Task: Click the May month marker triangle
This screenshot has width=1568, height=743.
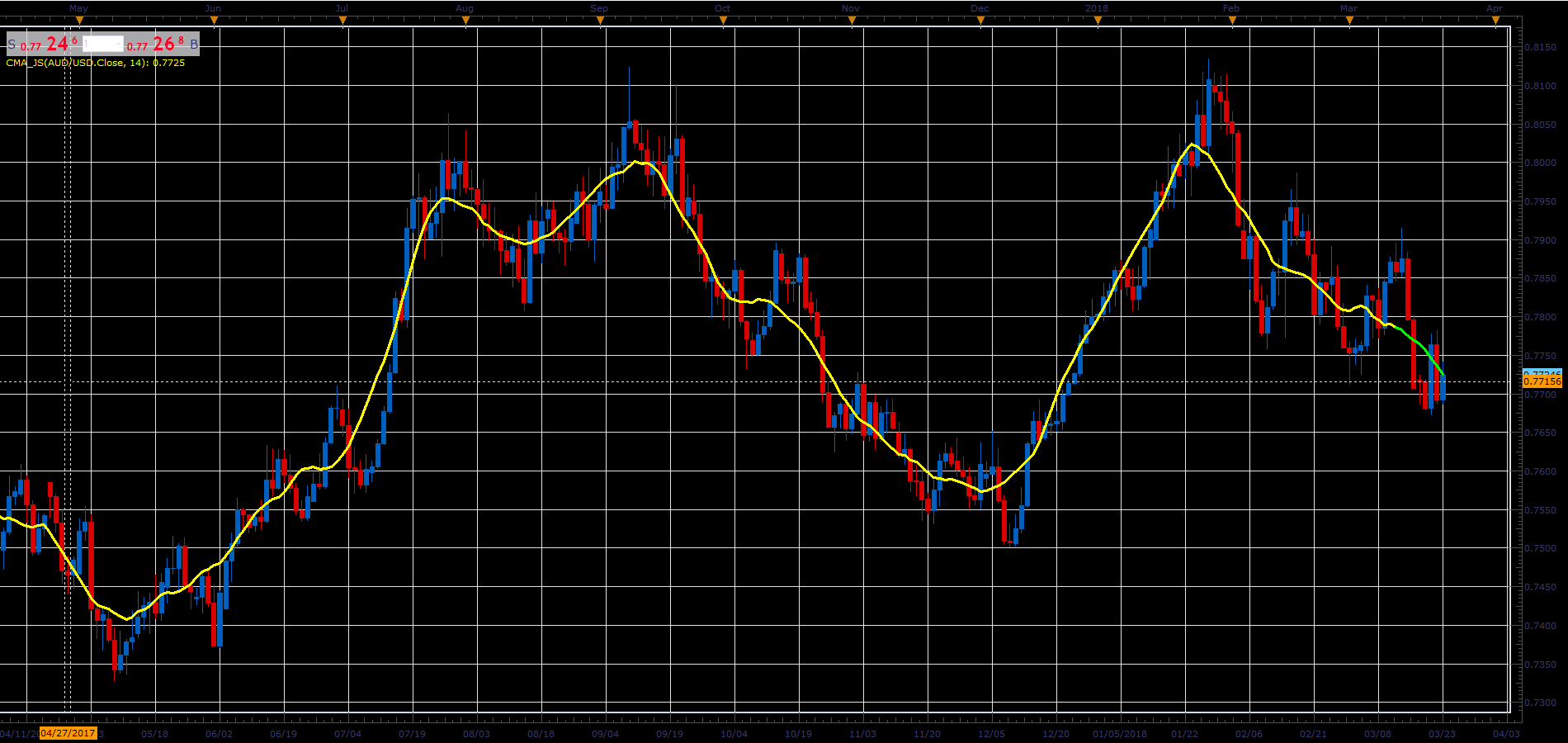Action: pos(79,21)
